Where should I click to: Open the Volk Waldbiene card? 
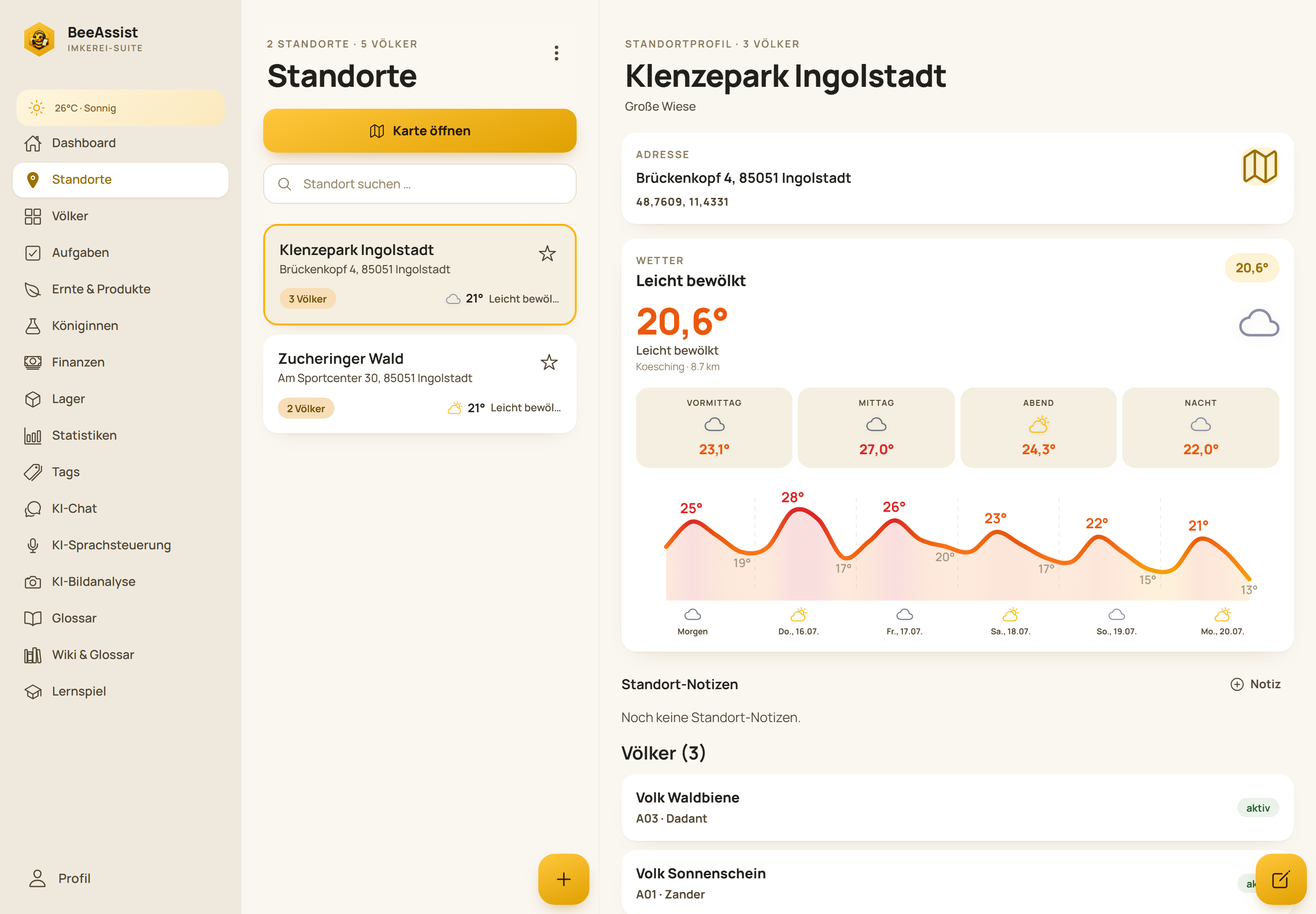click(957, 808)
